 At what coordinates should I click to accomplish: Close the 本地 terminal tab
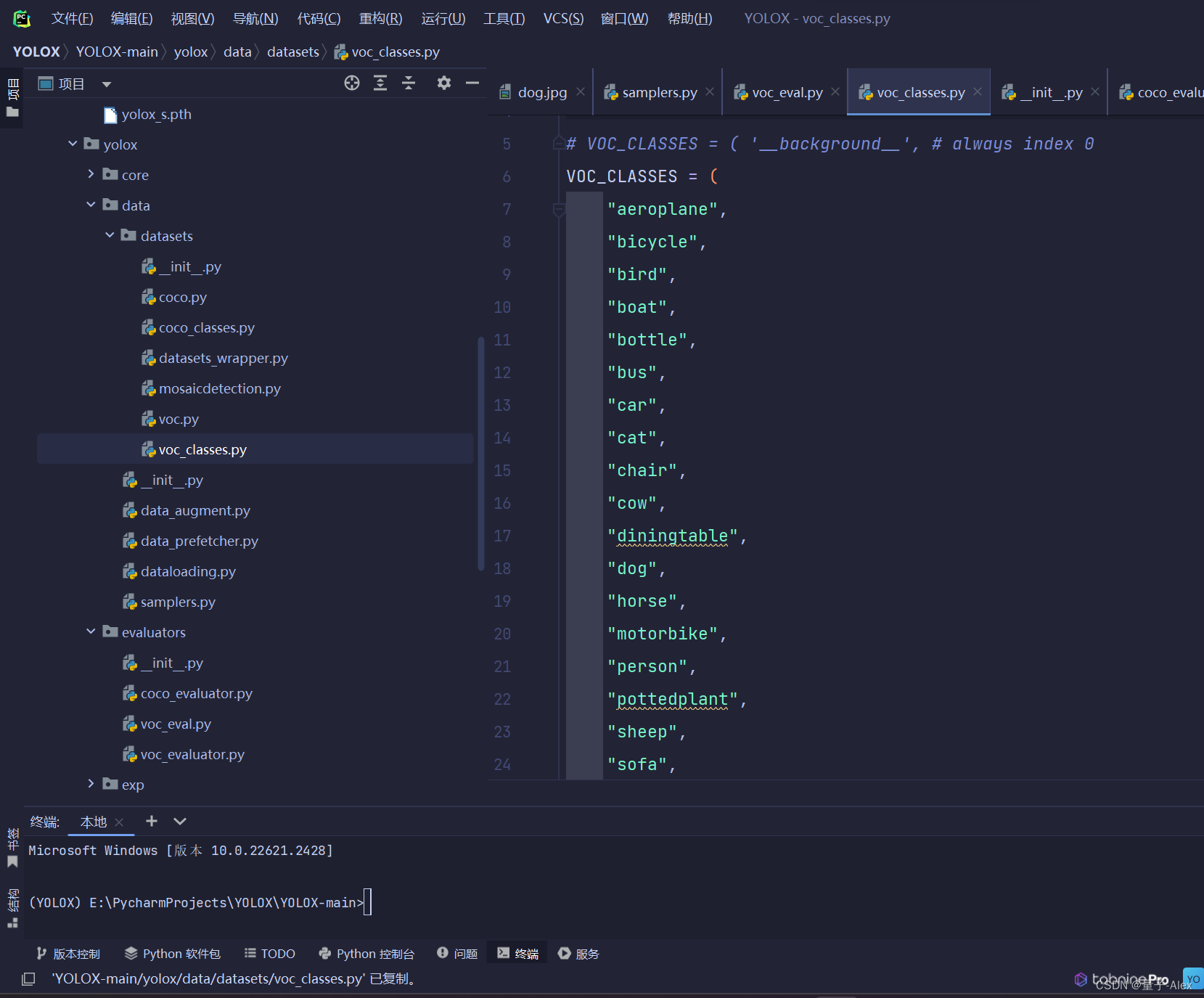(120, 822)
